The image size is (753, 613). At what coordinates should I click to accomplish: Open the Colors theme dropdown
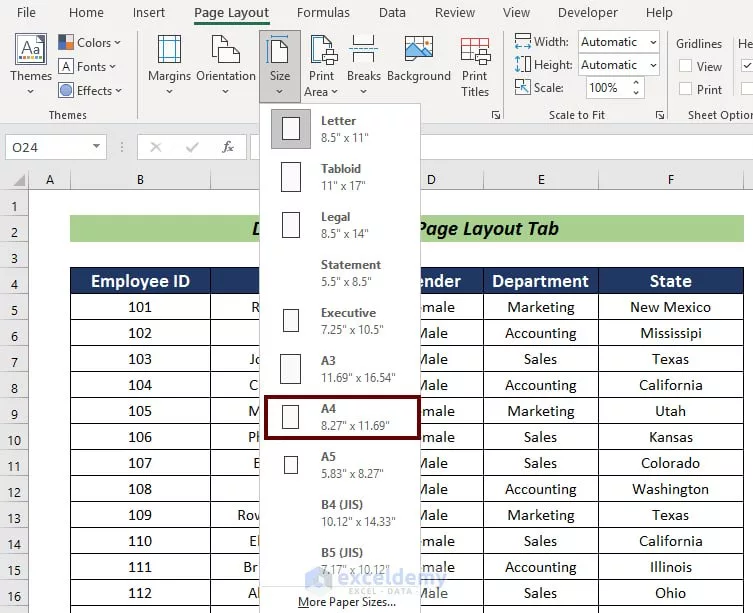click(x=89, y=42)
